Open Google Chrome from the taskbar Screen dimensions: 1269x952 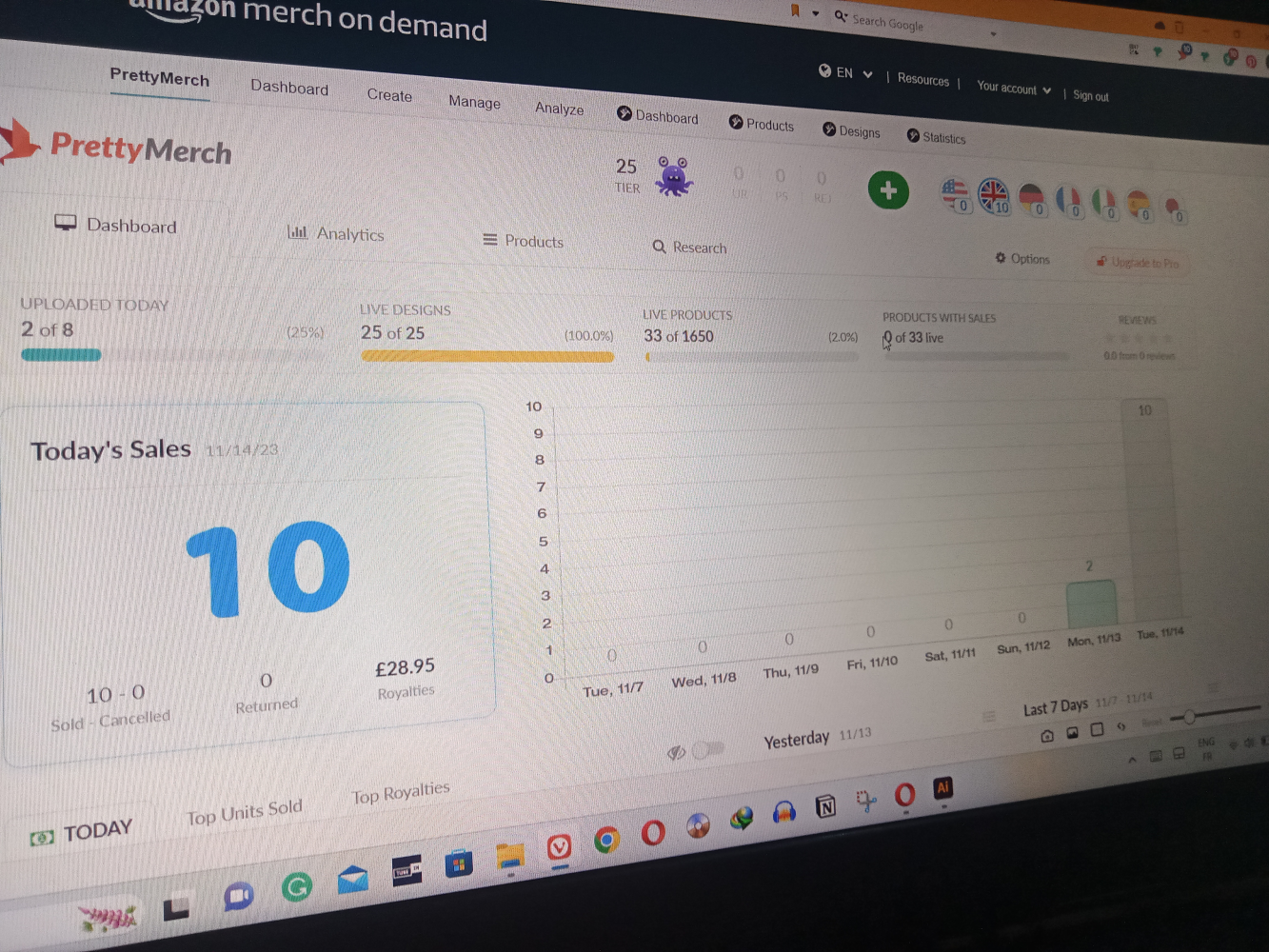pyautogui.click(x=606, y=839)
